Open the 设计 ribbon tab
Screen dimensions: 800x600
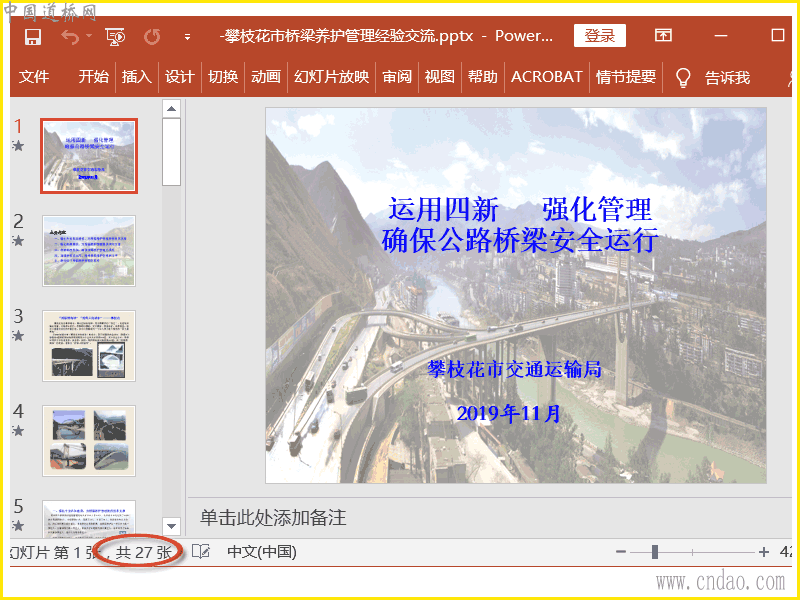tap(180, 77)
